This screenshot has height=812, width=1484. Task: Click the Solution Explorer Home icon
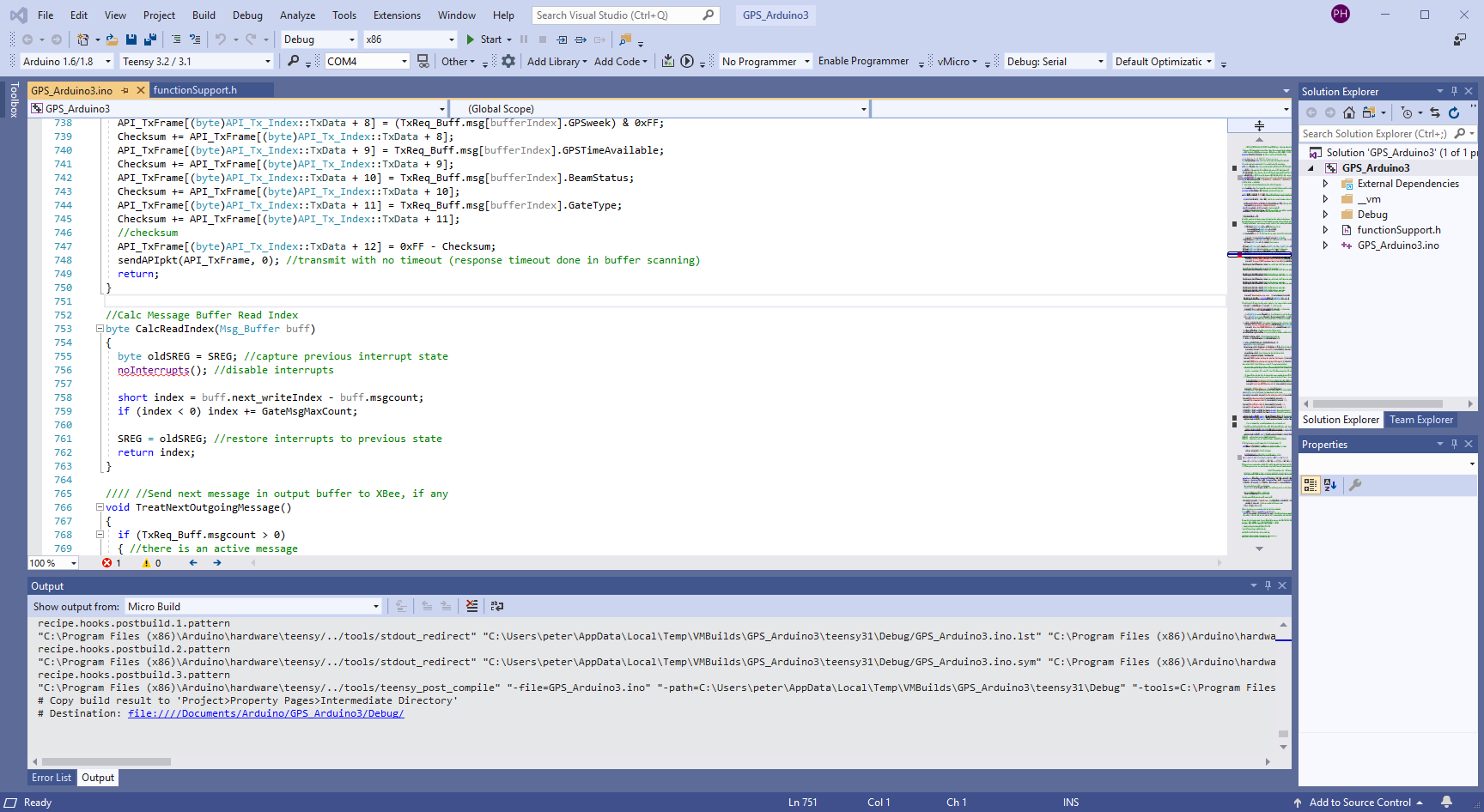click(x=1349, y=112)
